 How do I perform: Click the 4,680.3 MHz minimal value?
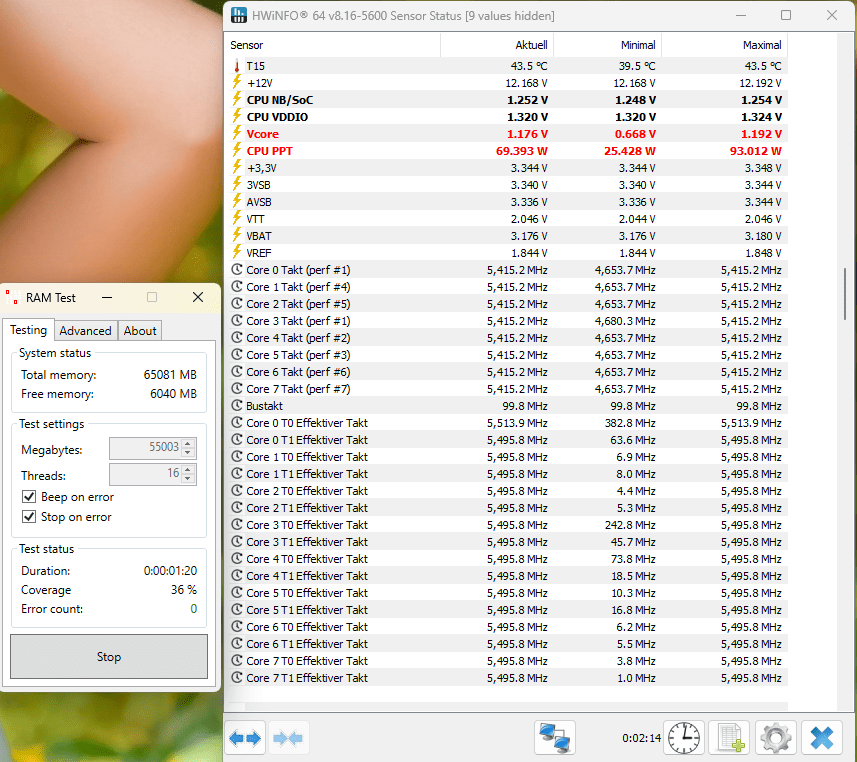[x=625, y=321]
